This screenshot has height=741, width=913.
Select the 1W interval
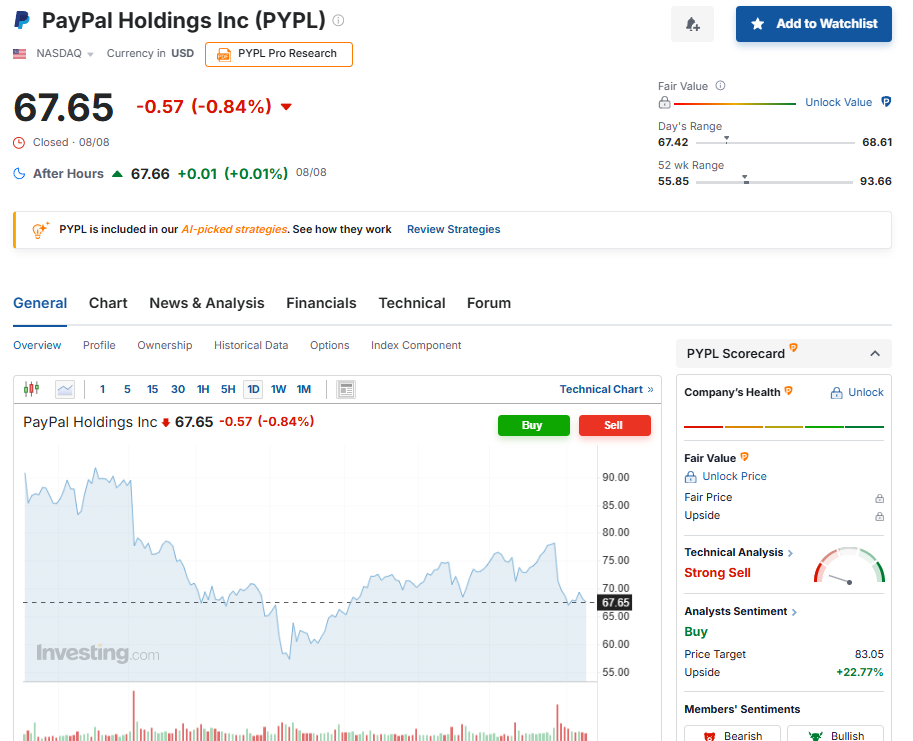coord(278,389)
